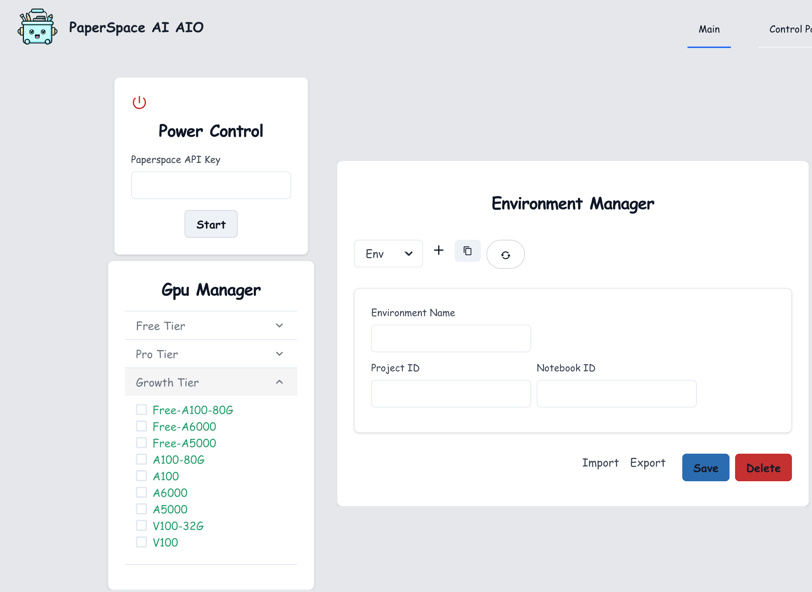Expand the Free Tier section
Viewport: 812px width, 592px height.
pyautogui.click(x=211, y=326)
